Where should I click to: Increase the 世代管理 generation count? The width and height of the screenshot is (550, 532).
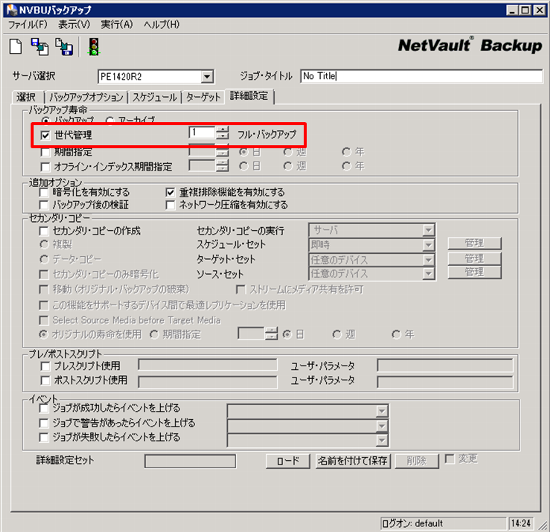click(x=222, y=130)
